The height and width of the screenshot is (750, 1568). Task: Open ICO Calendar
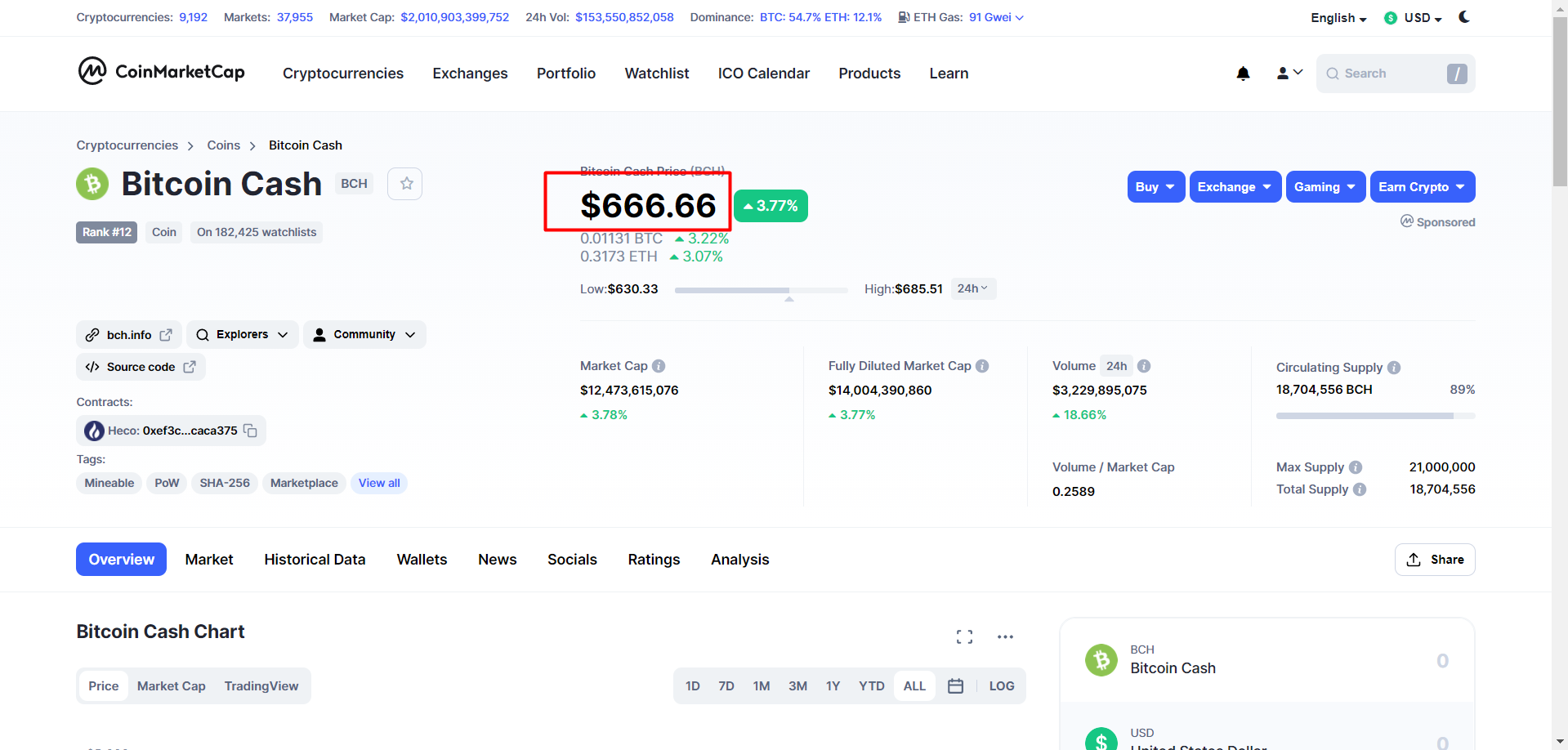(764, 74)
